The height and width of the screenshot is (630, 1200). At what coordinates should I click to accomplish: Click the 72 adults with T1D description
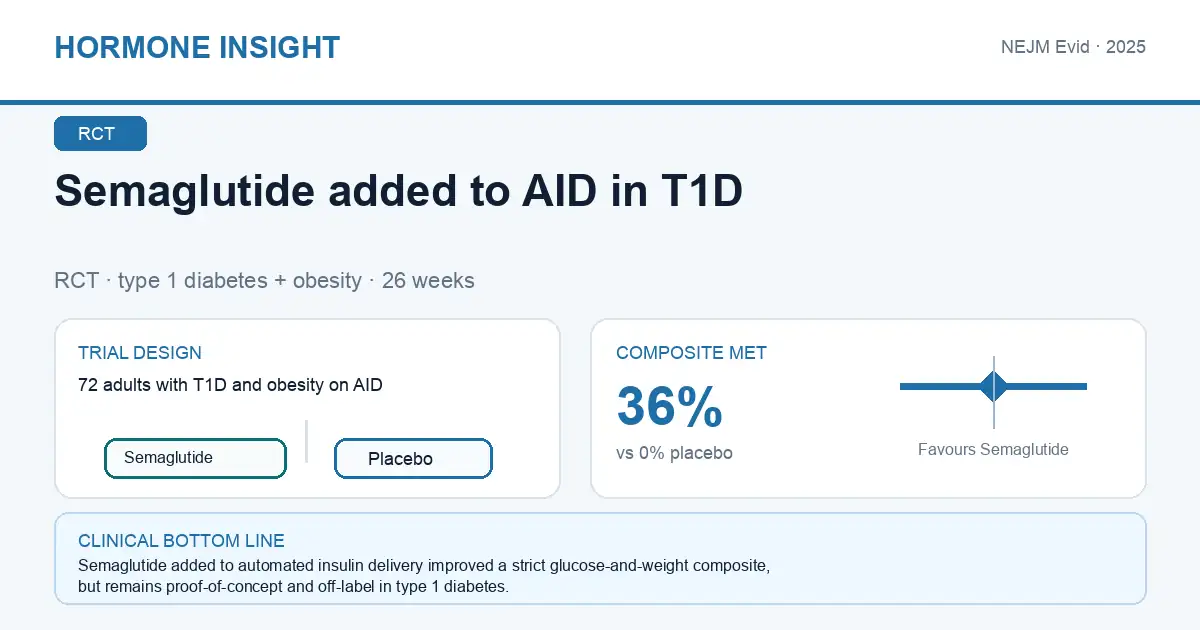[x=230, y=385]
